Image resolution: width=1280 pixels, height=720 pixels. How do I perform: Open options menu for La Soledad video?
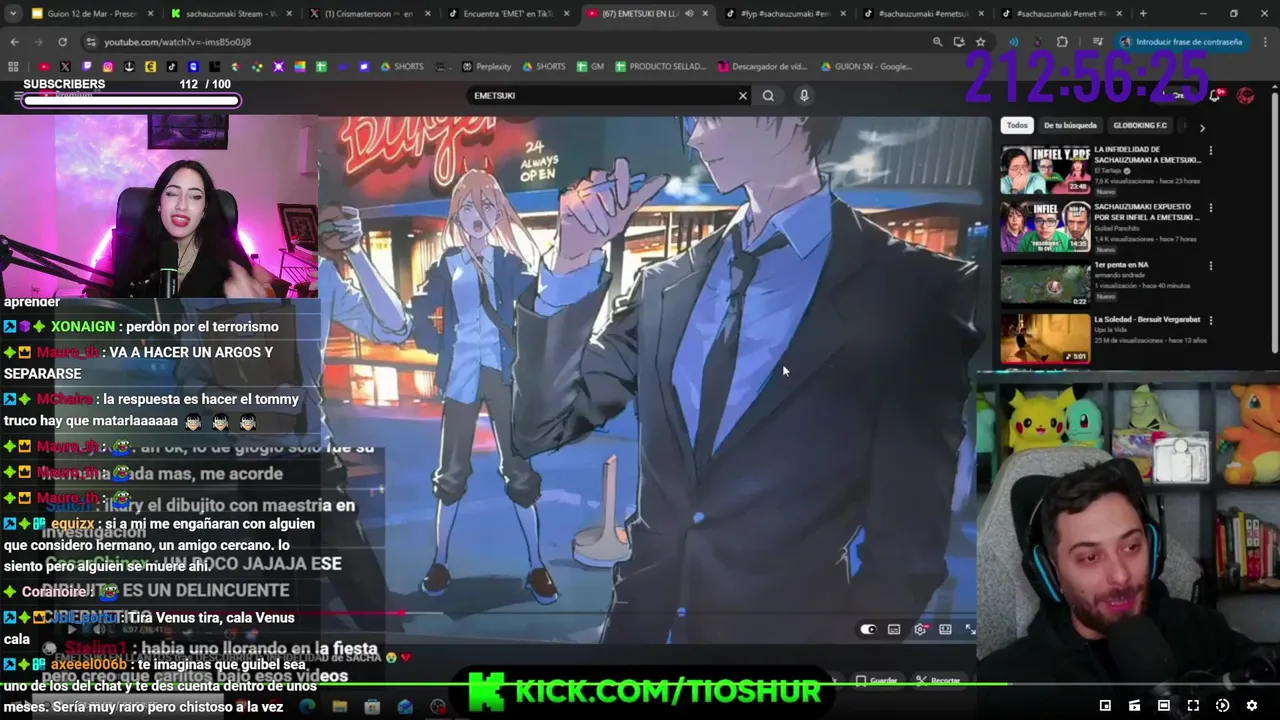tap(1210, 321)
